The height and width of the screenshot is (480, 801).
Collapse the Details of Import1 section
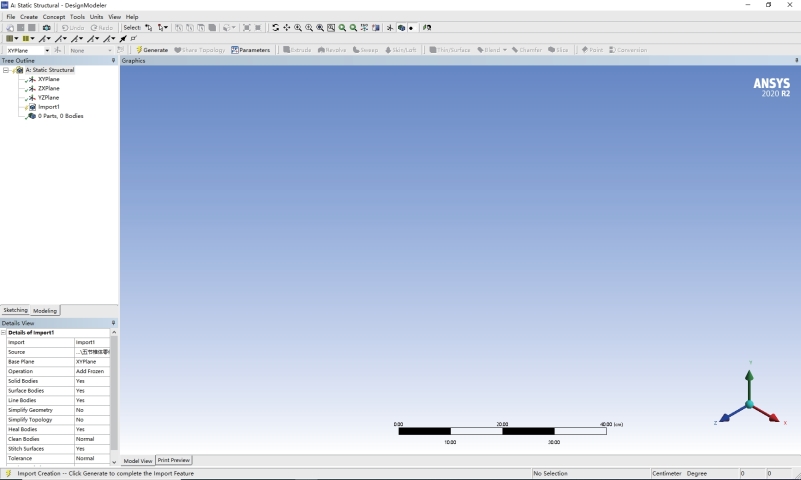pyautogui.click(x=3, y=332)
